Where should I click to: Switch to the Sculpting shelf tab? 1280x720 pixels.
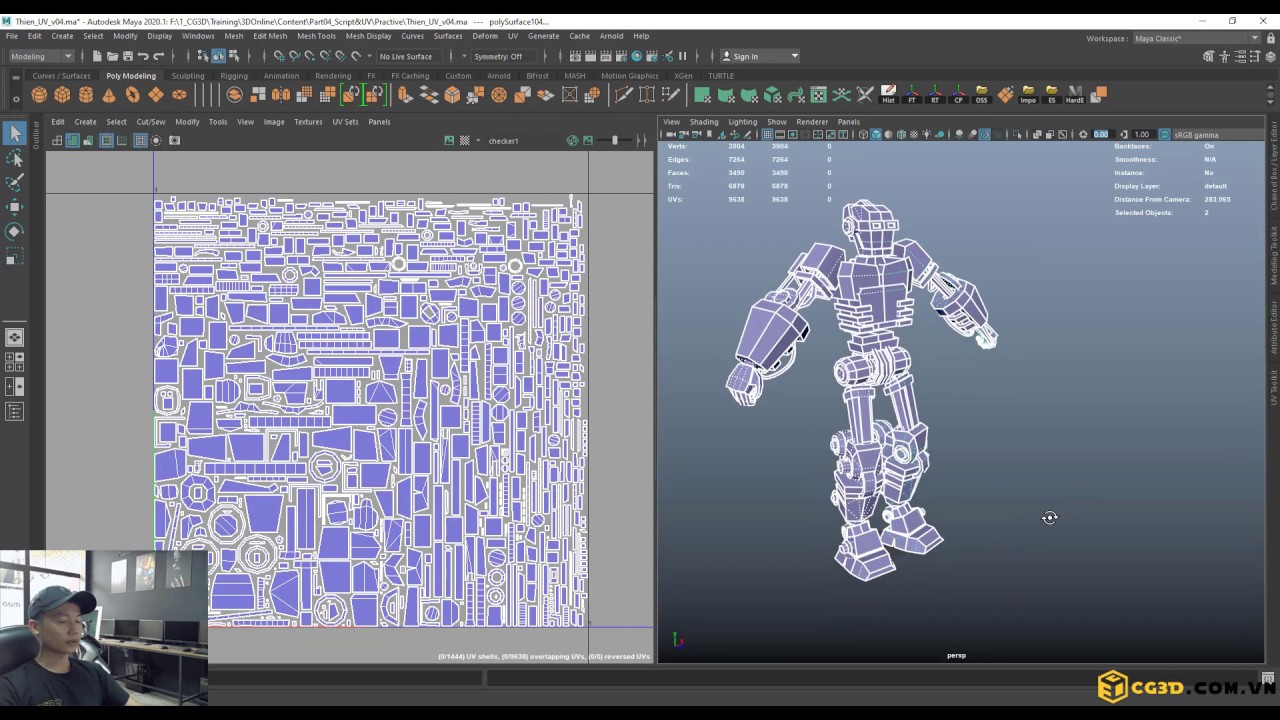point(187,76)
